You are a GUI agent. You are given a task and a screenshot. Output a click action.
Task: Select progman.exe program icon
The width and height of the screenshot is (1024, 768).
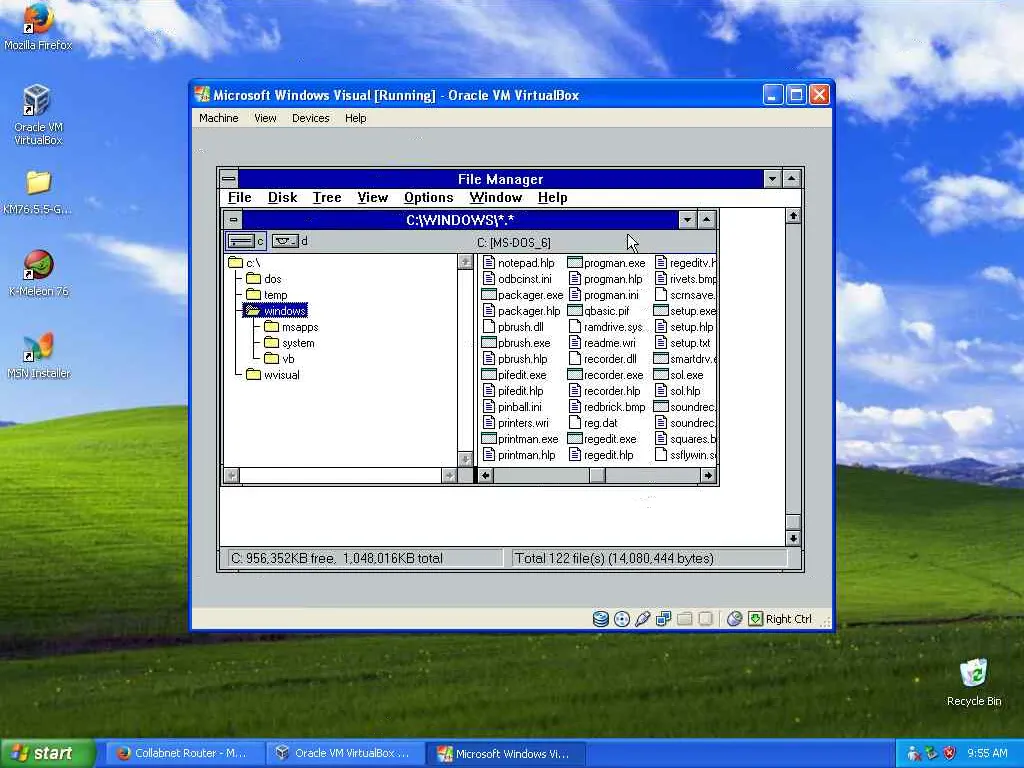(x=575, y=263)
